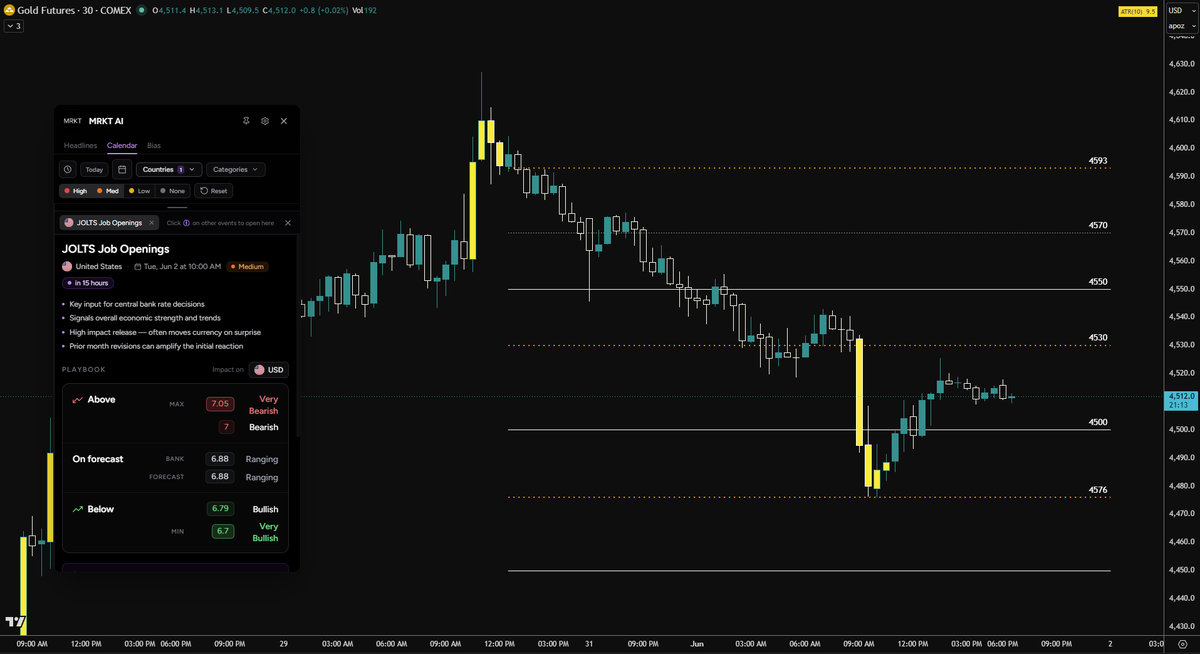Dismiss the 'Click on other events' hint
The height and width of the screenshot is (654, 1200).
288,223
